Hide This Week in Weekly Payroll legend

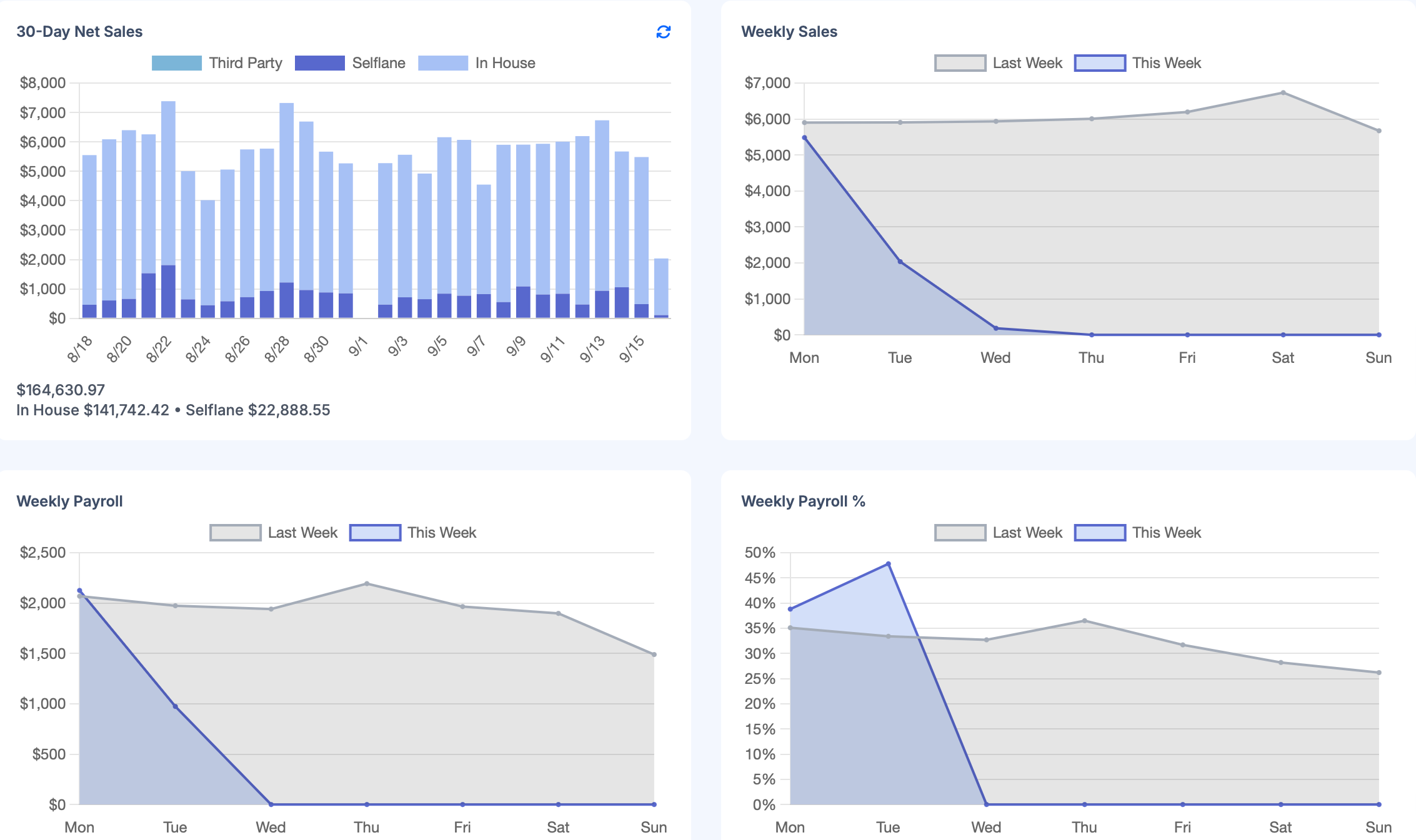375,533
